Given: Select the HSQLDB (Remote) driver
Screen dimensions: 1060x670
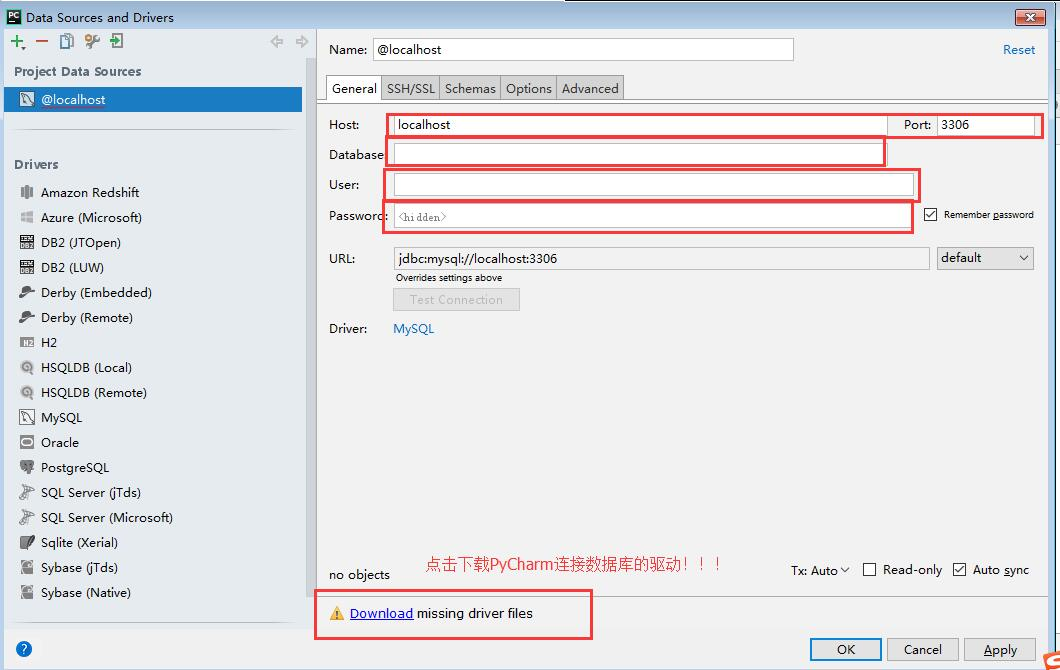Looking at the screenshot, I should pyautogui.click(x=93, y=393).
